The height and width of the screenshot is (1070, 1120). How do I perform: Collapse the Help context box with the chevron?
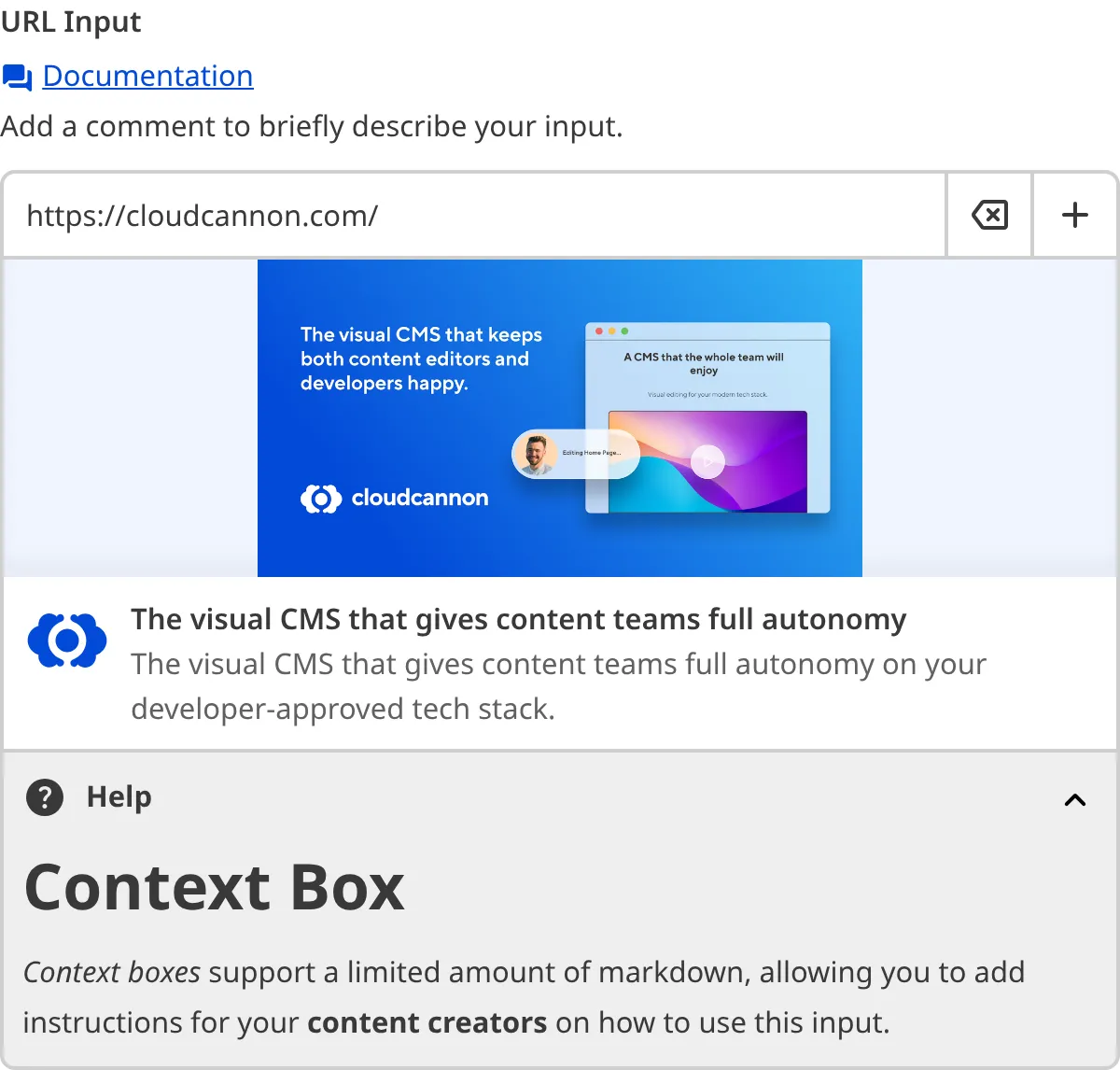click(1074, 800)
